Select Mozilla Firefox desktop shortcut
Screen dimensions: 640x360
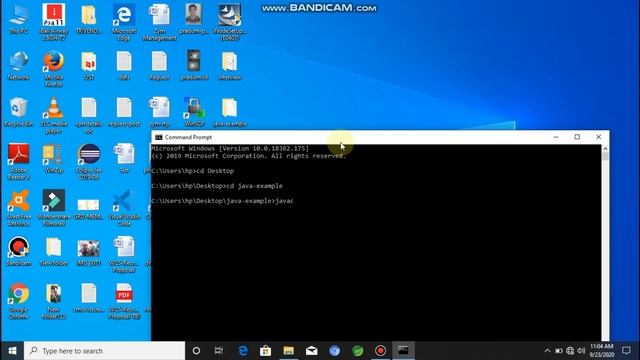click(x=53, y=69)
